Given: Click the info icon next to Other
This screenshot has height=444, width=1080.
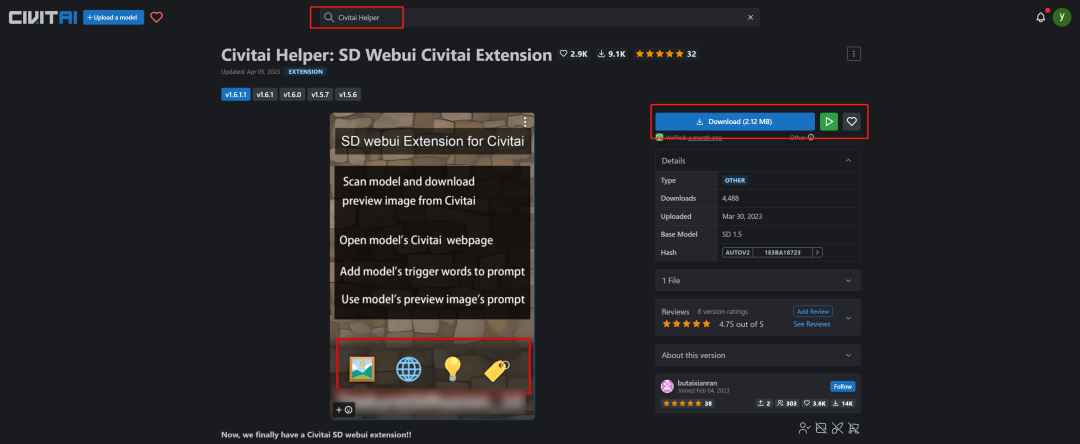Looking at the screenshot, I should coord(811,137).
